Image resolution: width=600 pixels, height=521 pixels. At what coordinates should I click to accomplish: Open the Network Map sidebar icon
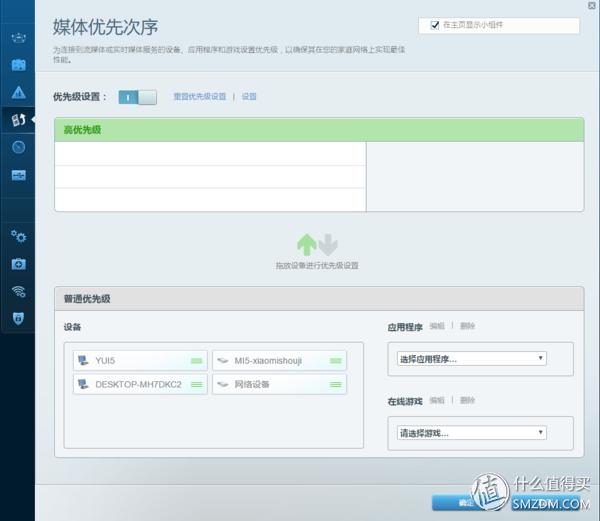click(x=18, y=38)
